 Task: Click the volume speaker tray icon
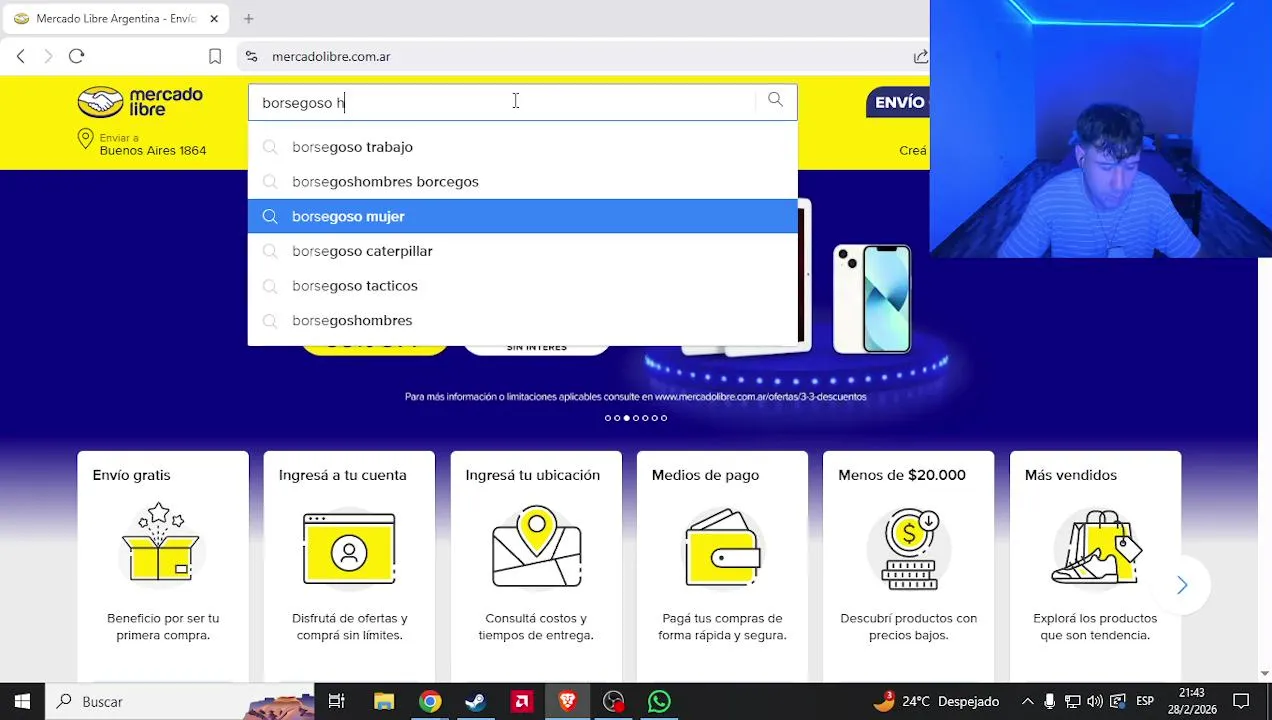pyautogui.click(x=1094, y=701)
